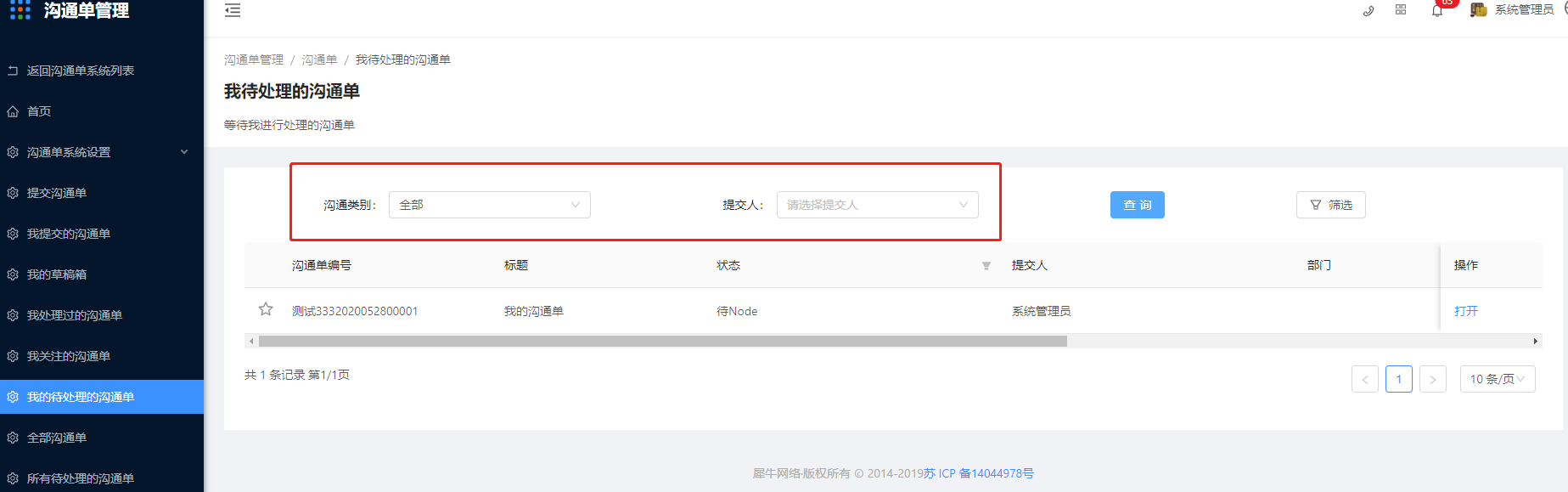Screen dimensions: 1568x492
Task: Click the 查询 search button
Action: click(x=1138, y=205)
